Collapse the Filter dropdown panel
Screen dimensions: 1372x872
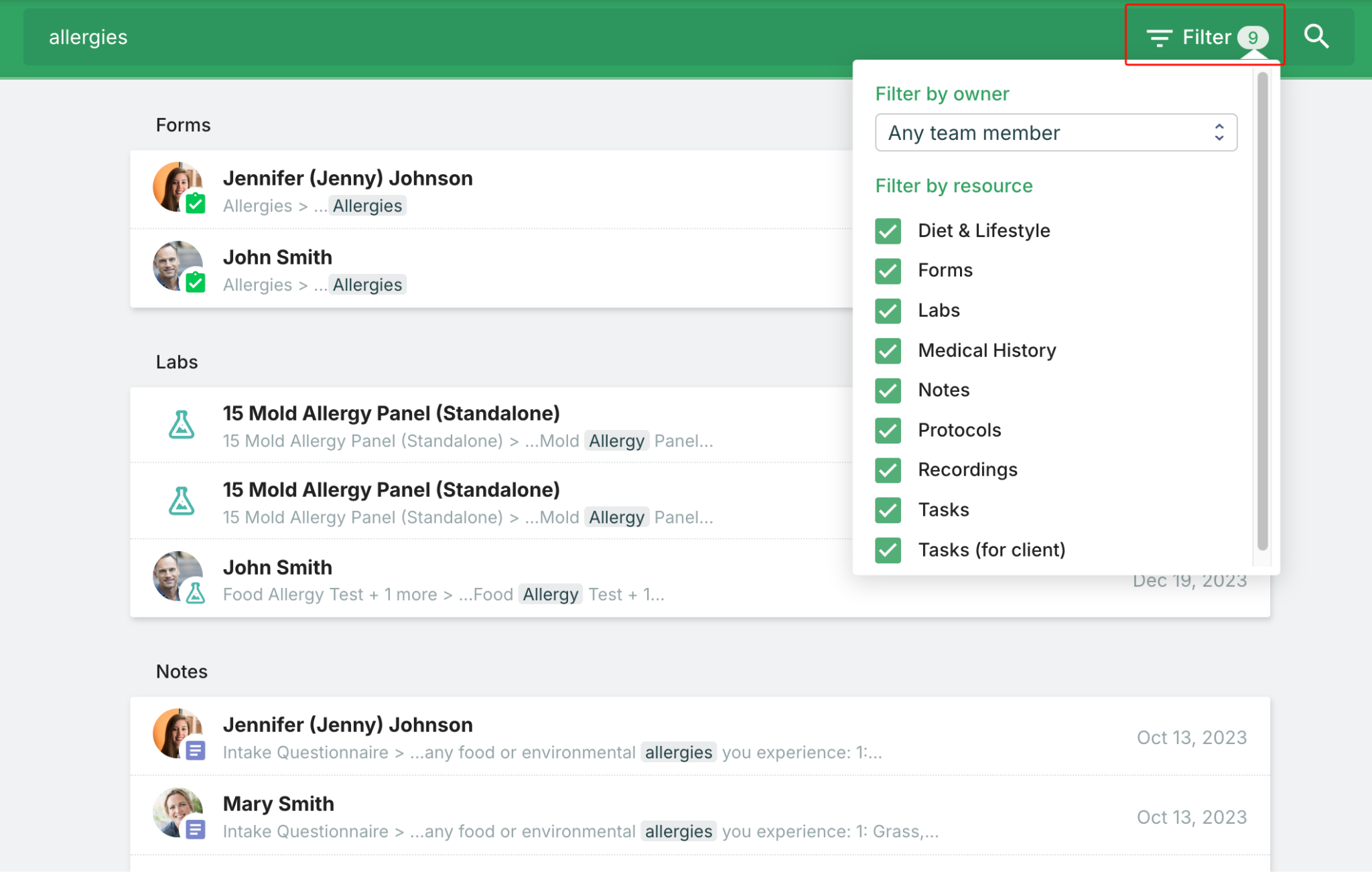(1206, 37)
